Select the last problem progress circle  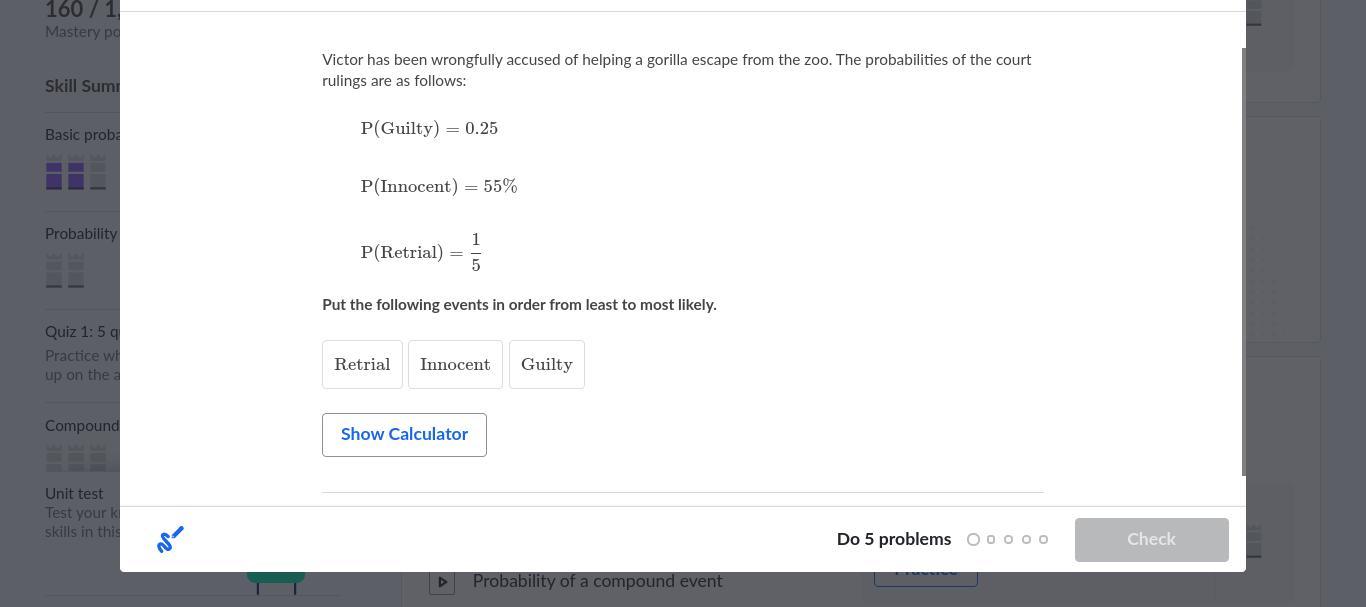[1043, 540]
